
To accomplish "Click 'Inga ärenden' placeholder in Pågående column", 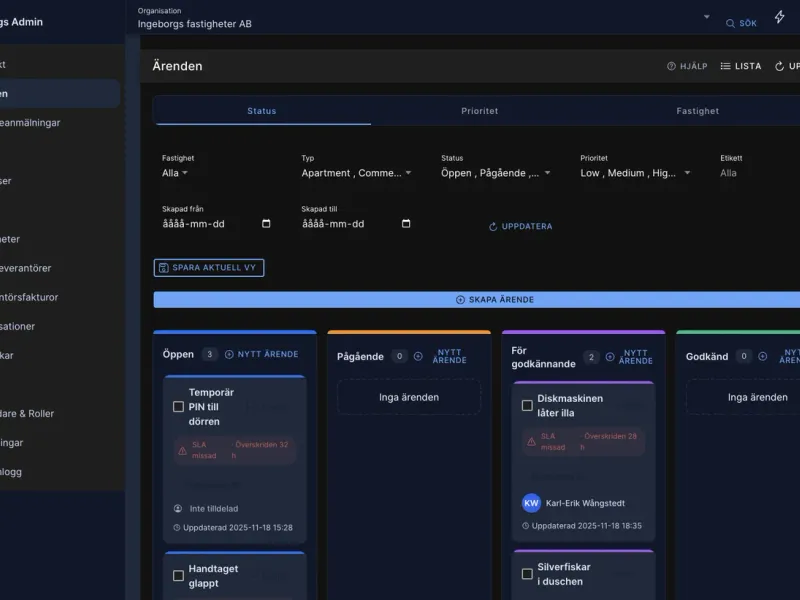I will click(x=409, y=397).
